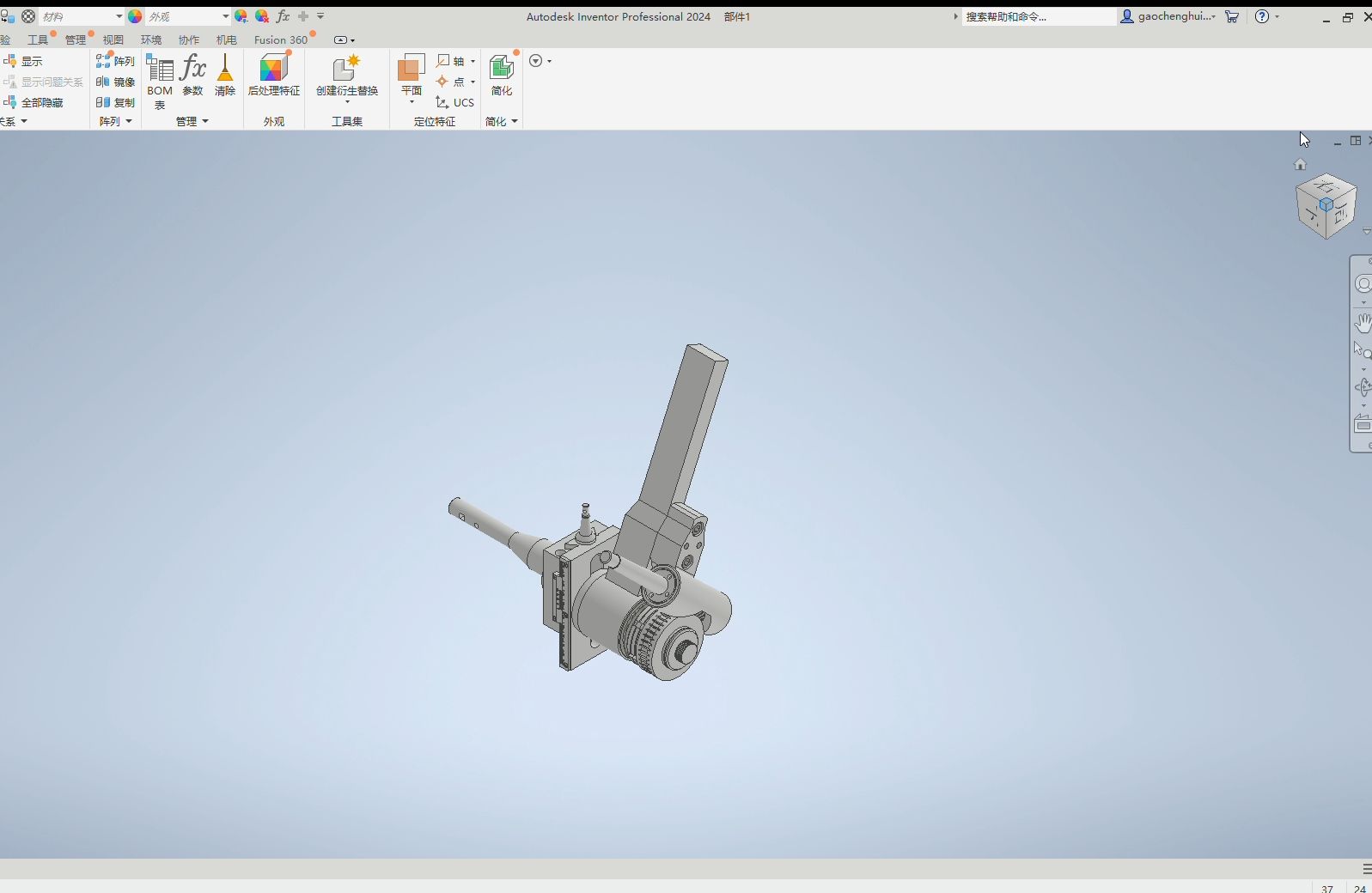
Task: Click the adjust appearance icon in quick access toolbar
Action: (x=241, y=16)
